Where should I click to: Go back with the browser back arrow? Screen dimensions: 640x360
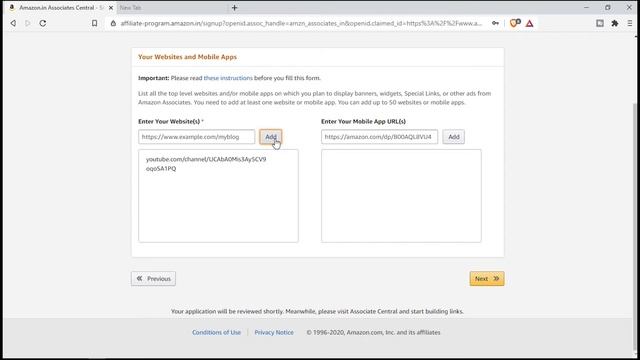13,23
